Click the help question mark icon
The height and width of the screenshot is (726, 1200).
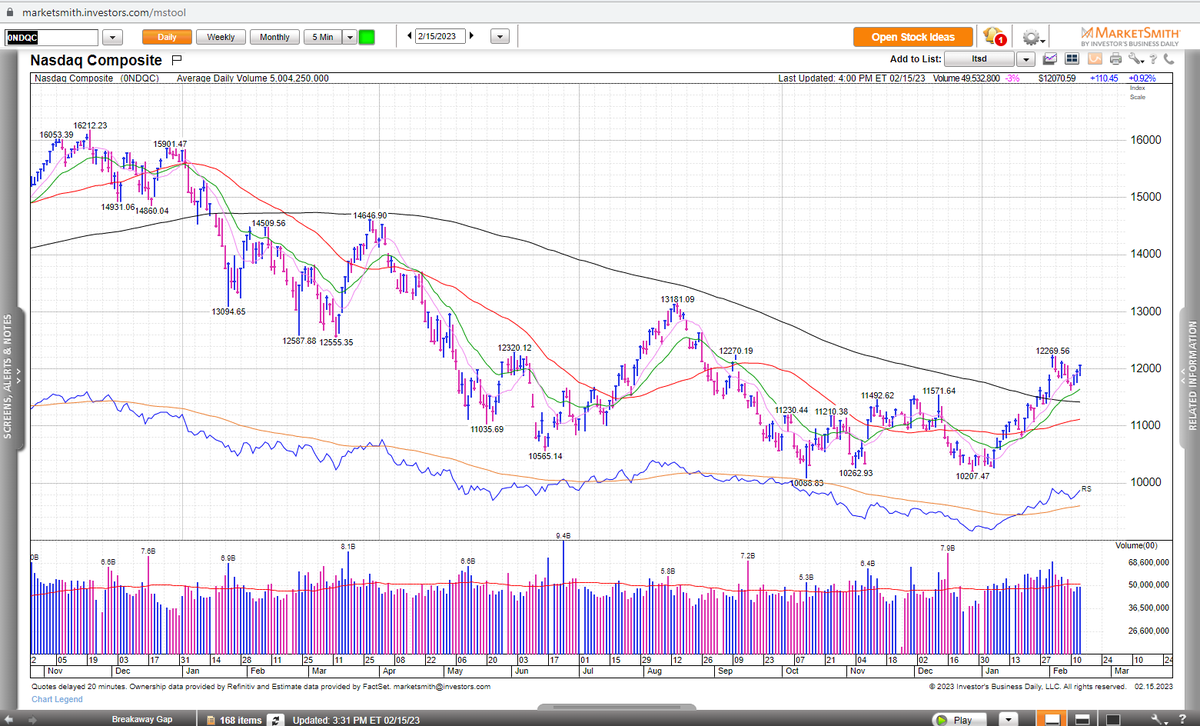(1153, 59)
